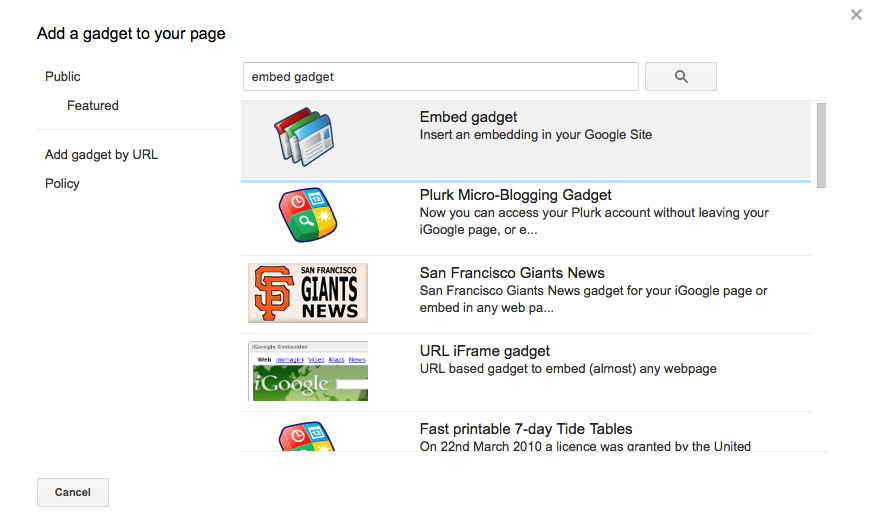The height and width of the screenshot is (528, 870).
Task: Open the Policy link in the sidebar
Action: pos(62,184)
